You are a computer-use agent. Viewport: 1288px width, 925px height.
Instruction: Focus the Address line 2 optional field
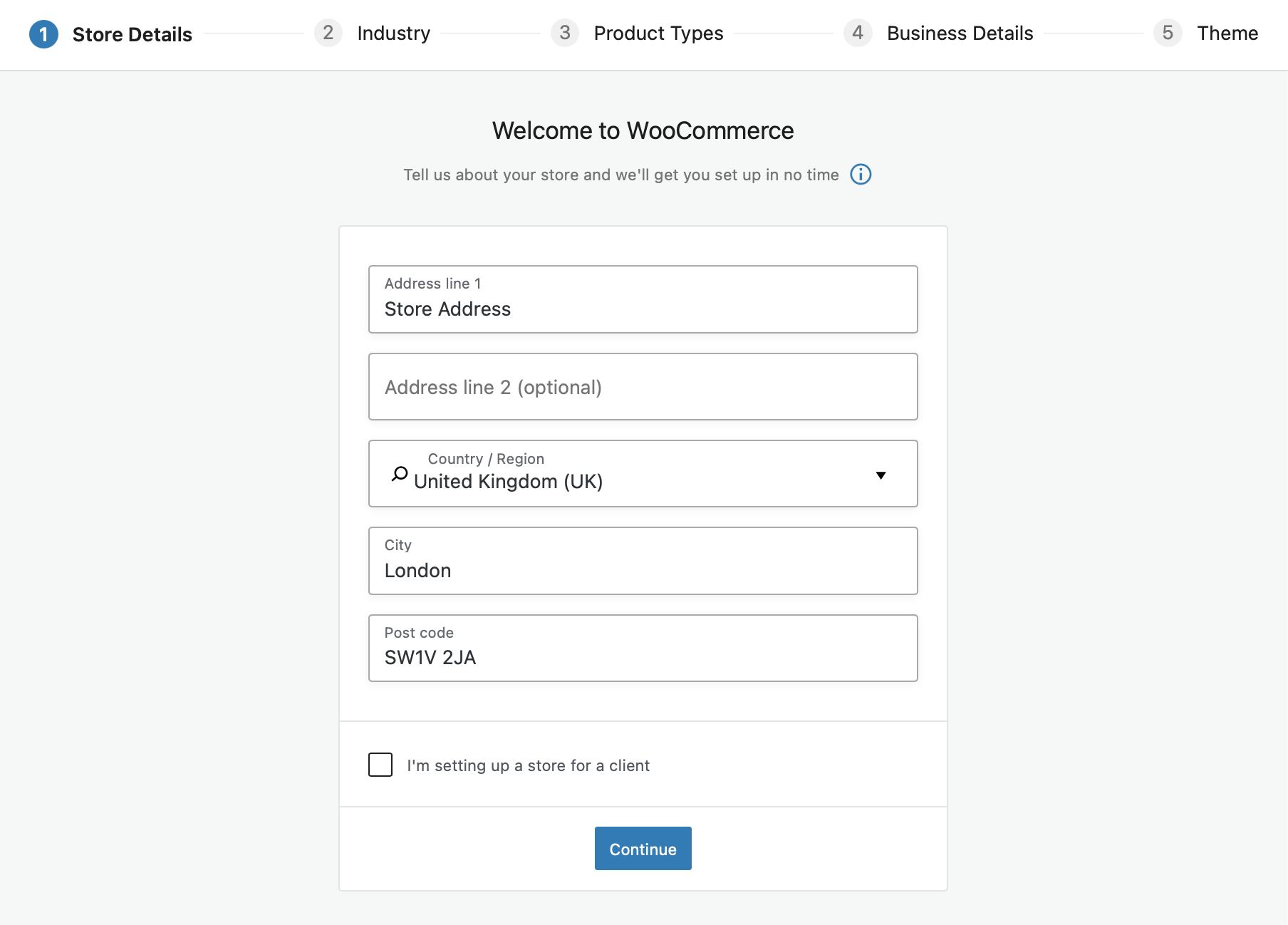pyautogui.click(x=643, y=387)
